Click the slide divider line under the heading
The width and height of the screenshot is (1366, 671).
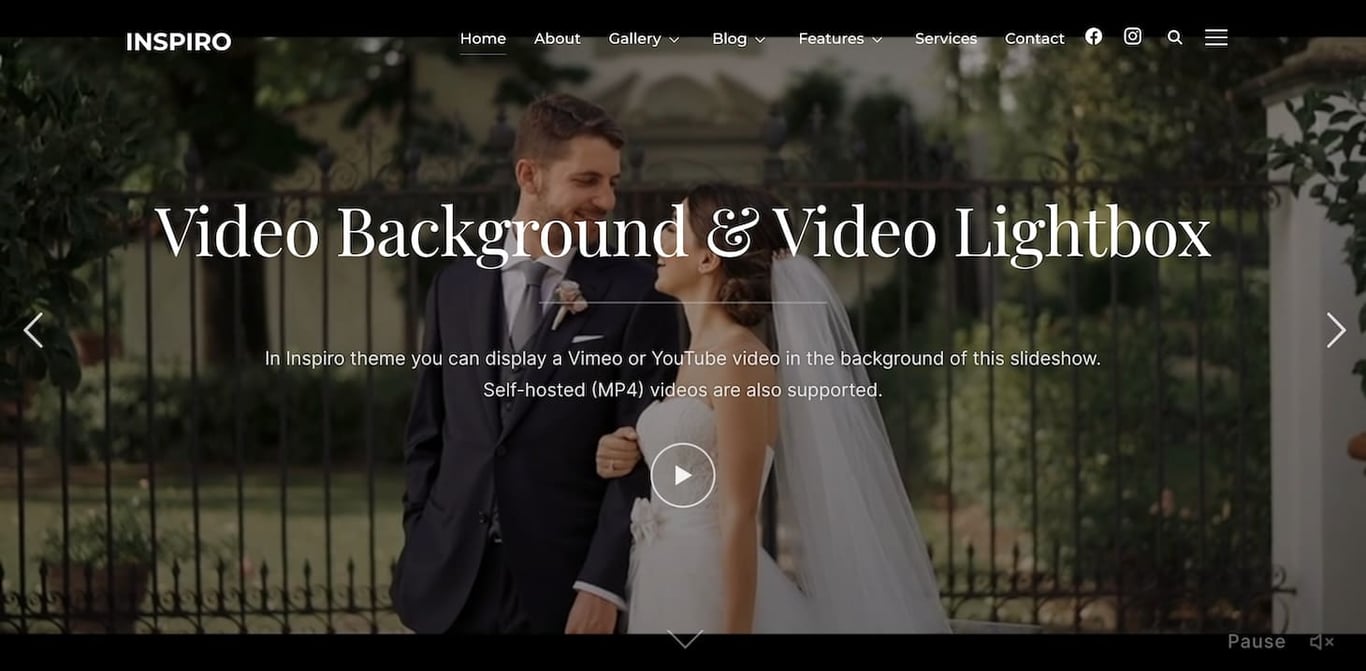click(x=683, y=302)
